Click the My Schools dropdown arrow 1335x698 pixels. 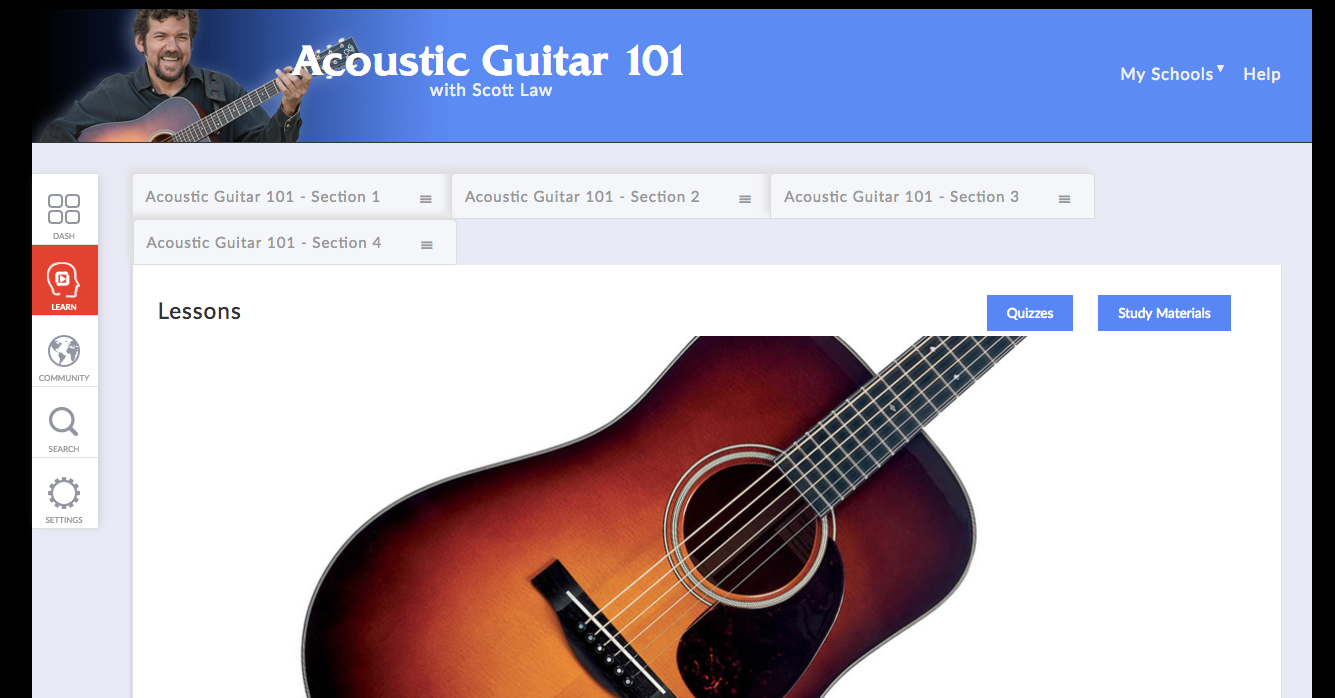[1220, 69]
